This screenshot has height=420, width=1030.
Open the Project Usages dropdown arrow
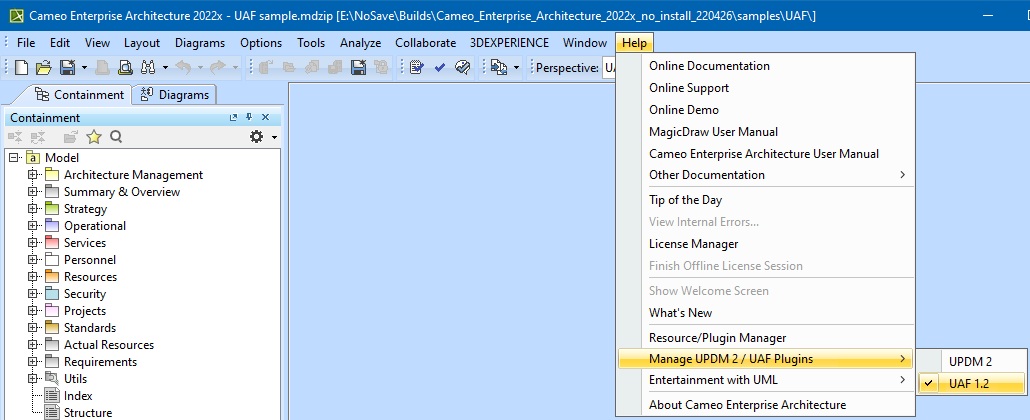pos(516,67)
